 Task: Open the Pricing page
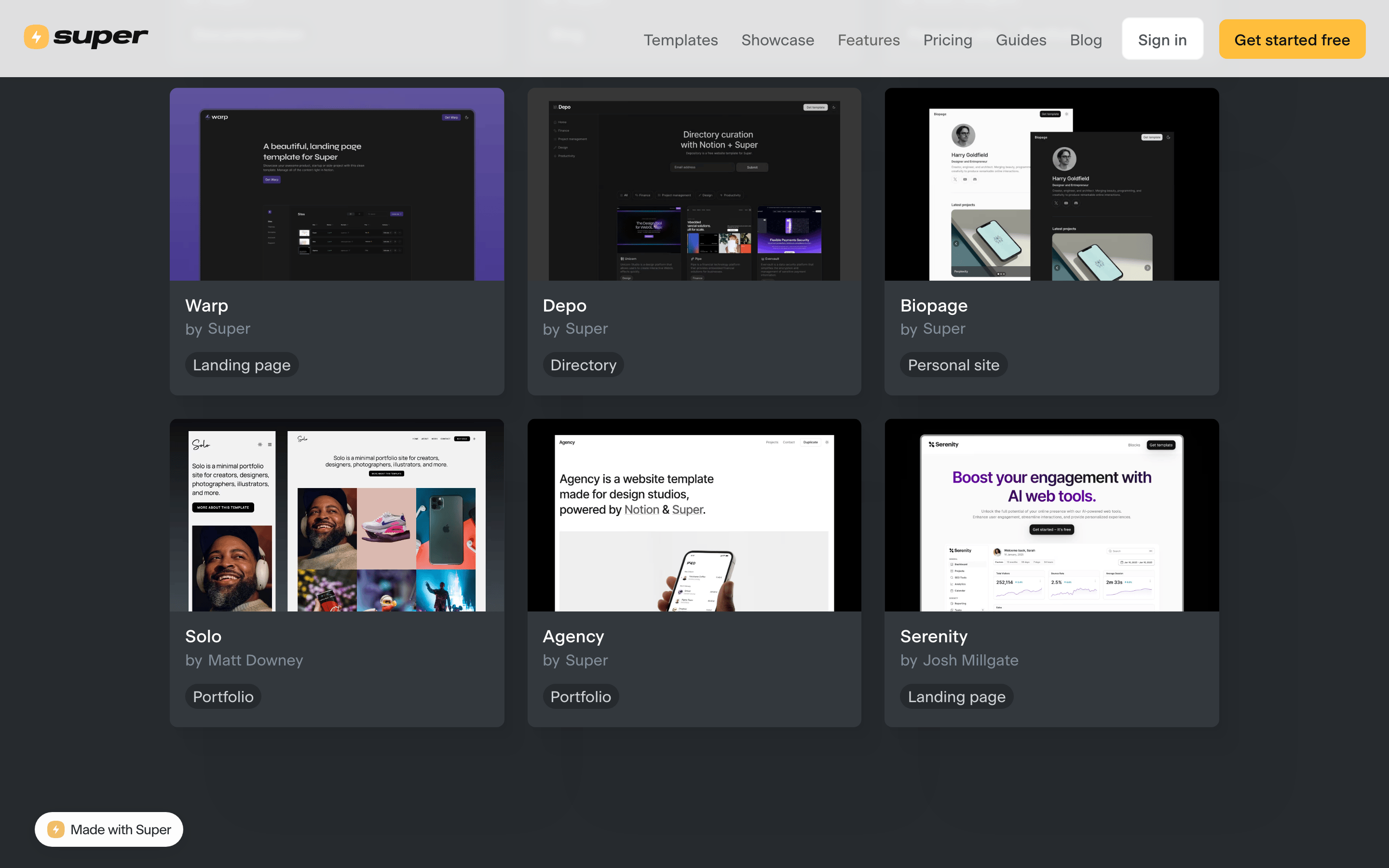(948, 40)
